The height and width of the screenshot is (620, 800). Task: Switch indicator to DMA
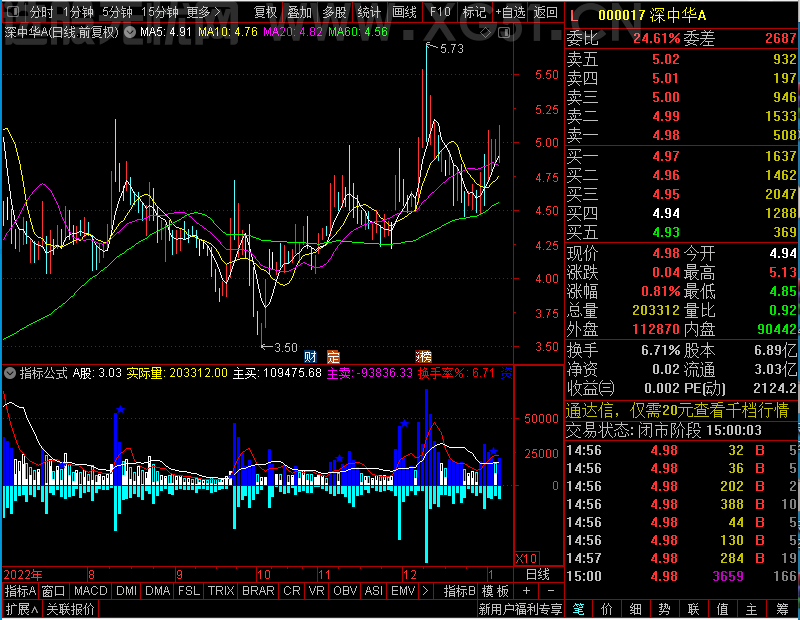point(158,591)
